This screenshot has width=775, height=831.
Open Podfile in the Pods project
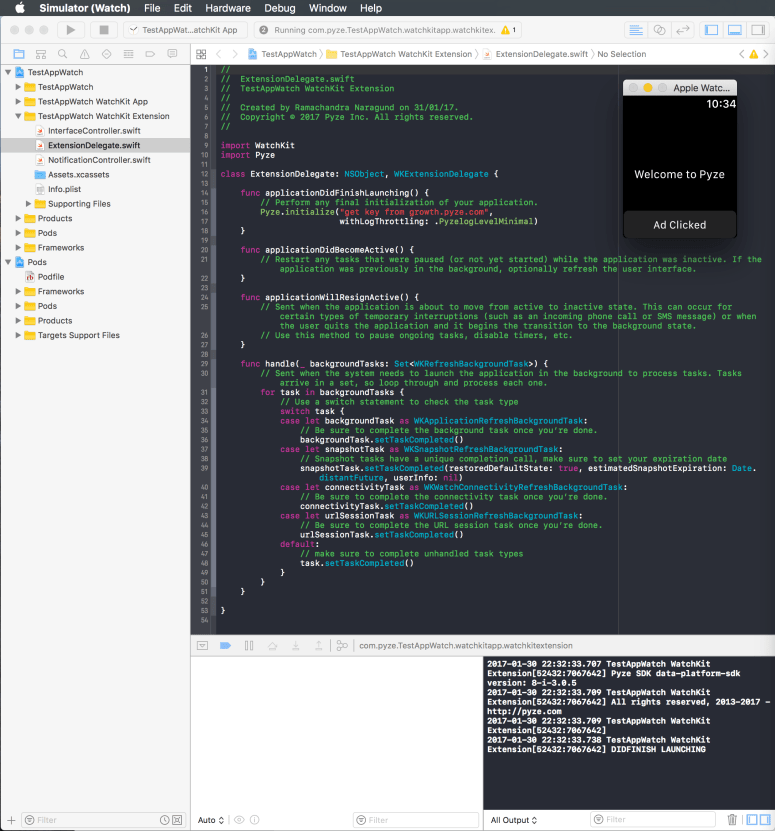(x=50, y=277)
